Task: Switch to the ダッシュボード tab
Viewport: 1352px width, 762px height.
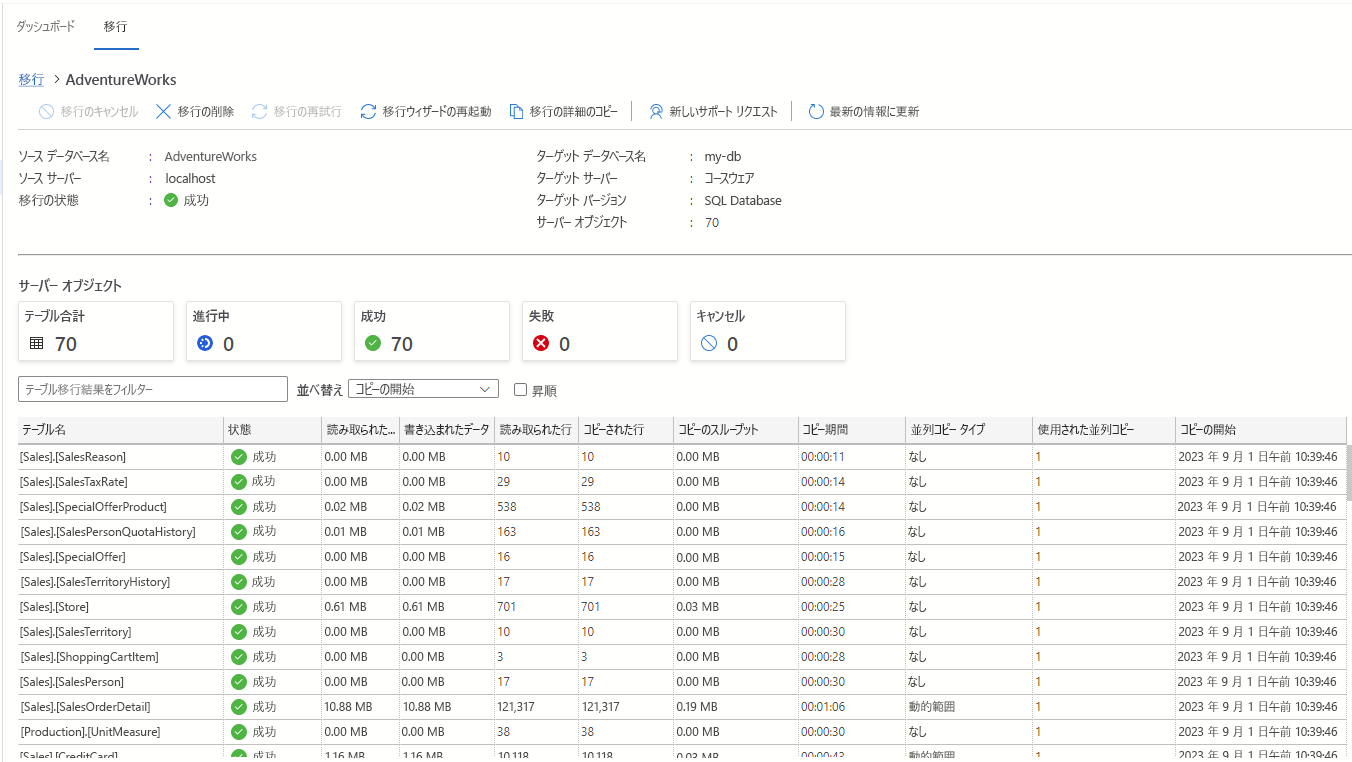Action: click(x=45, y=26)
